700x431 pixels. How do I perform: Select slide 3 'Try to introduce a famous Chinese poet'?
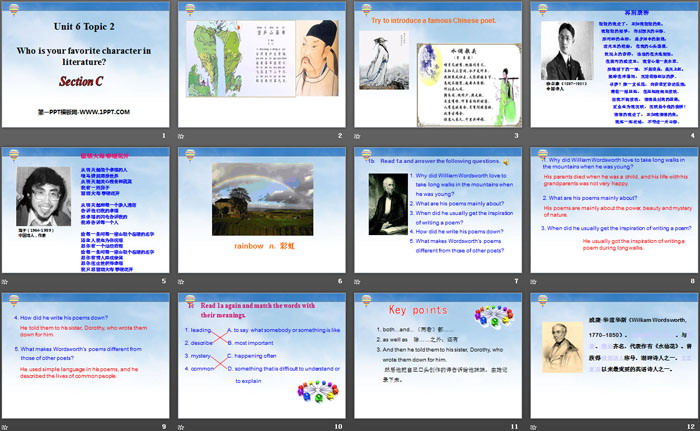(x=438, y=64)
